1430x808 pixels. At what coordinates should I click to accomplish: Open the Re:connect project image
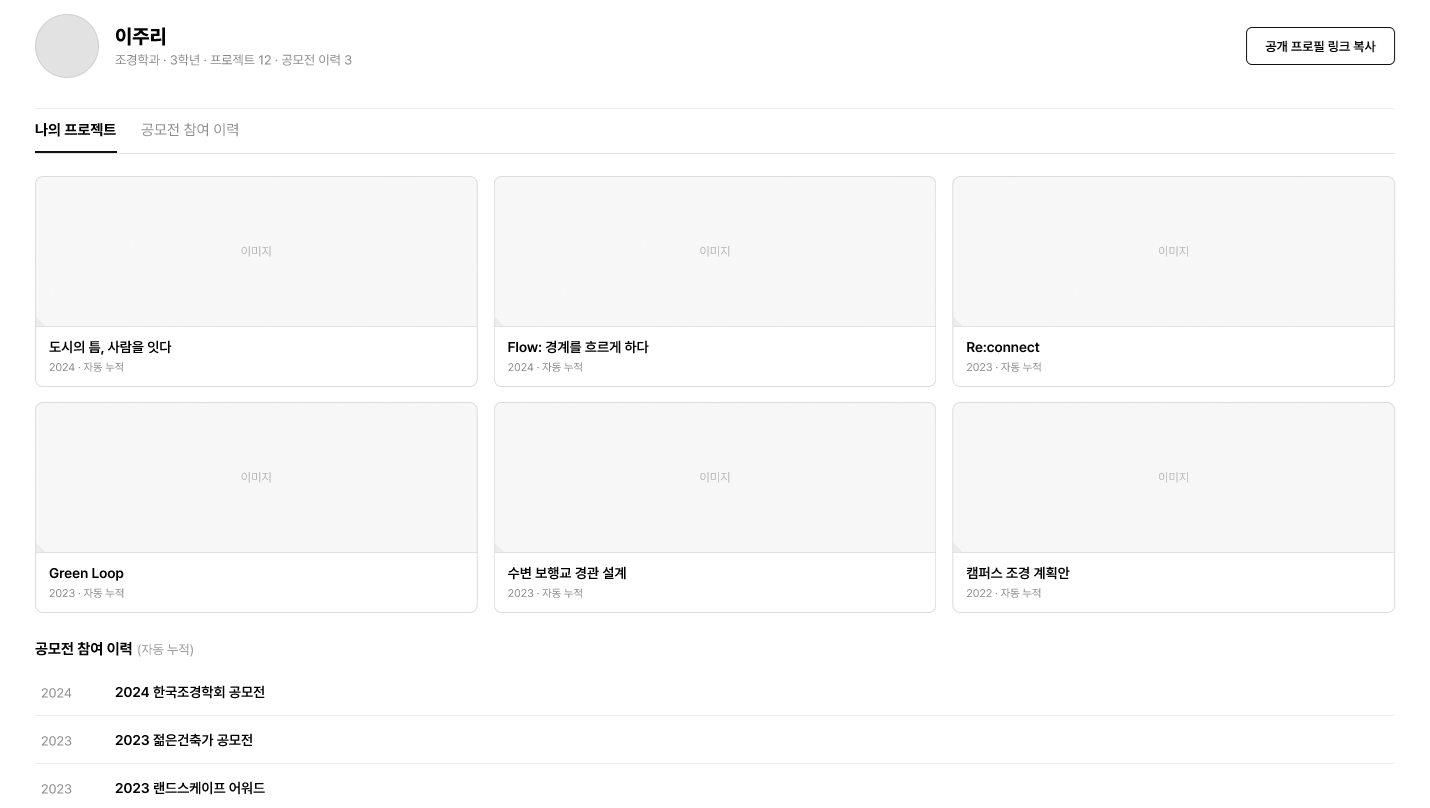coord(1173,252)
